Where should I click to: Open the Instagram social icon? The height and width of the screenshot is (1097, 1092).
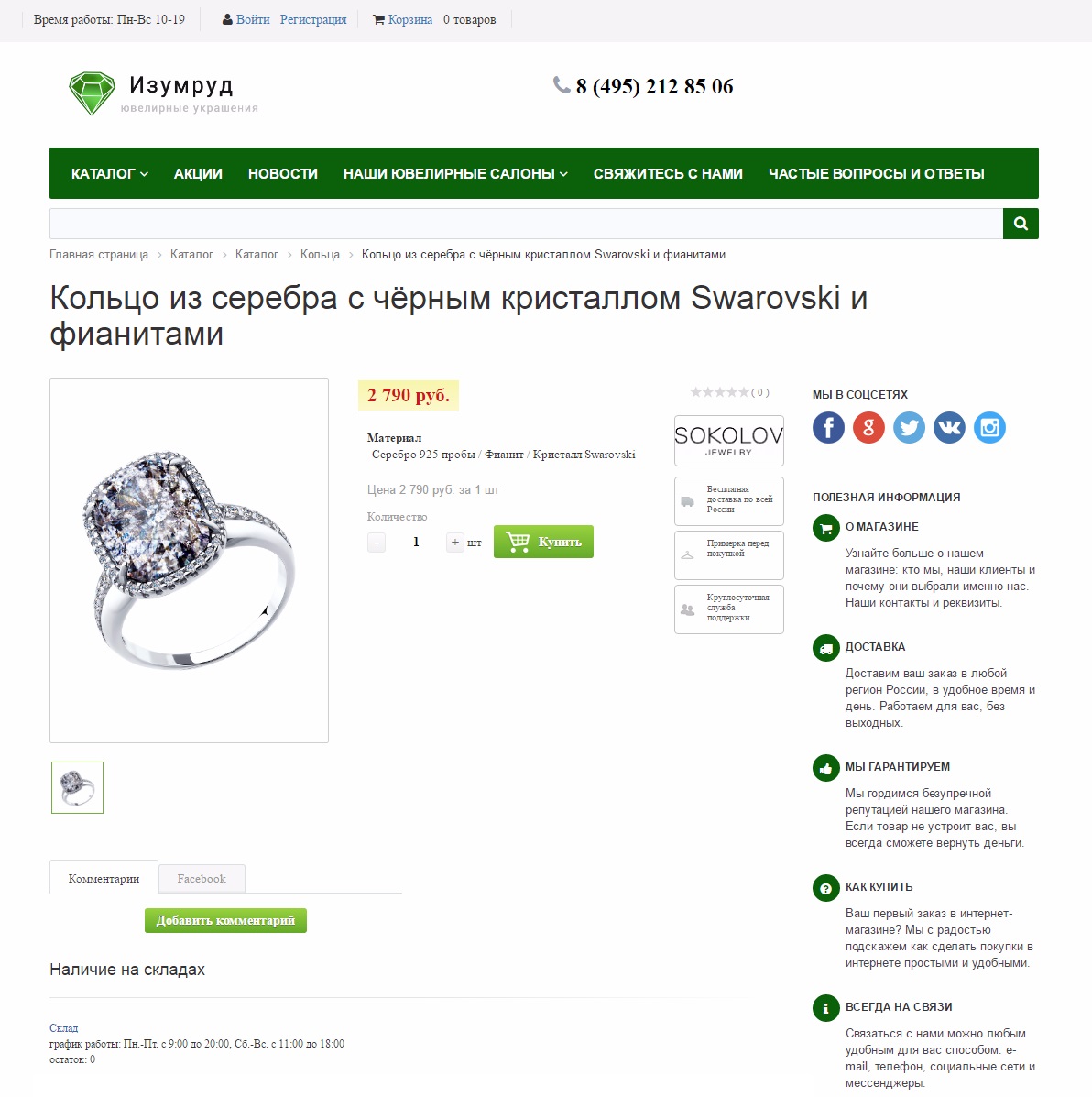click(990, 427)
